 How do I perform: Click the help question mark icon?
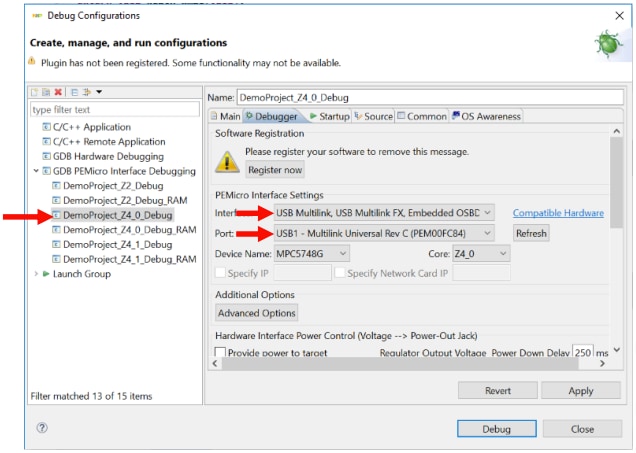(x=42, y=428)
